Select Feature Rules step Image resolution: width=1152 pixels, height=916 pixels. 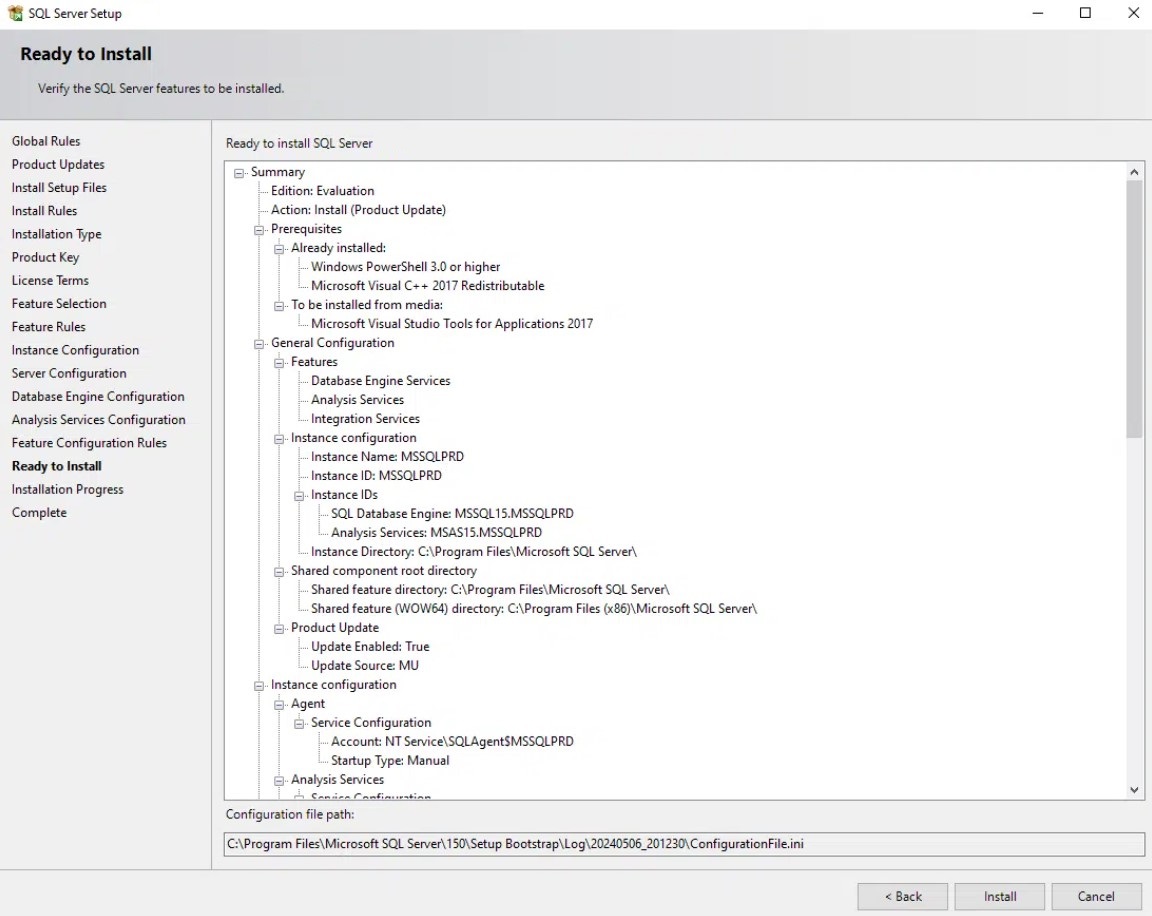[48, 327]
